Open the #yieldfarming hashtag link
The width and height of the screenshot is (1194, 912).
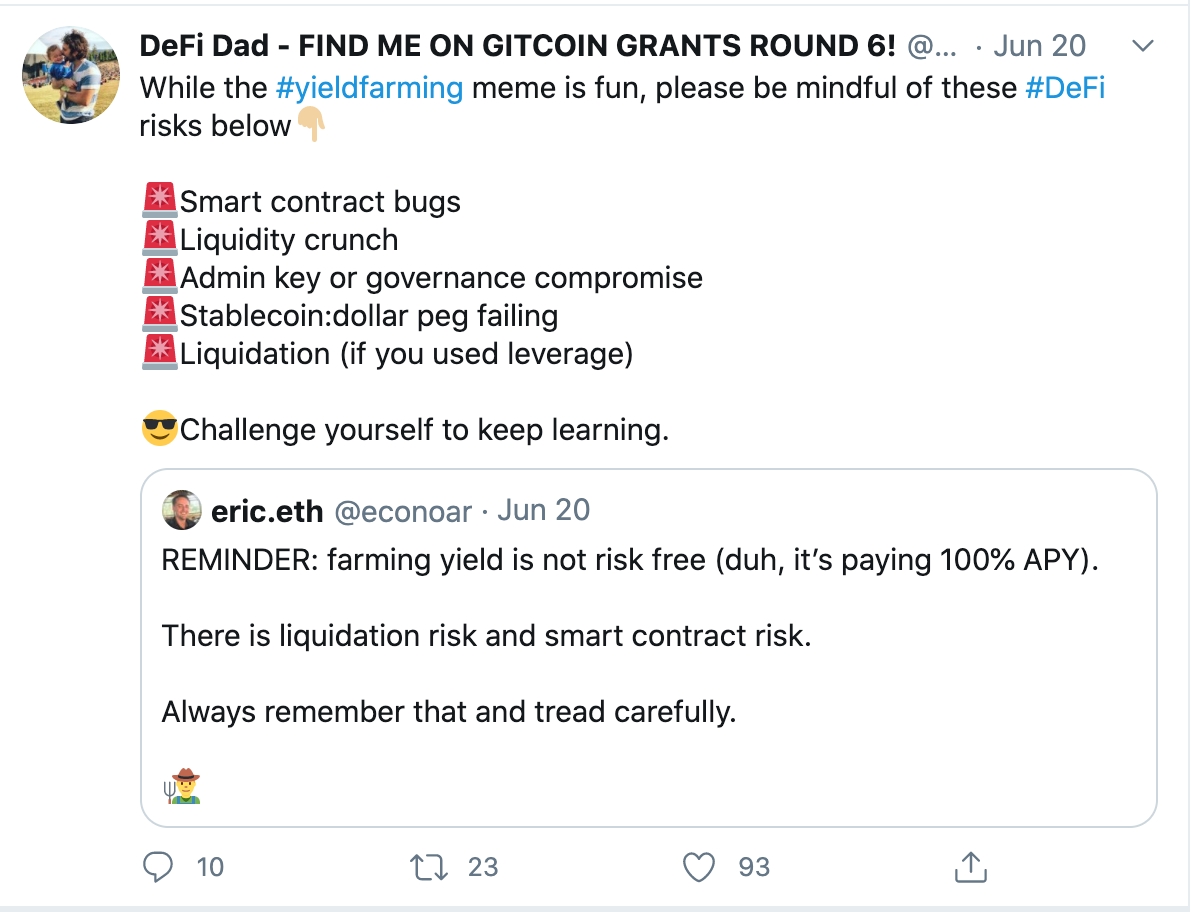[x=369, y=88]
